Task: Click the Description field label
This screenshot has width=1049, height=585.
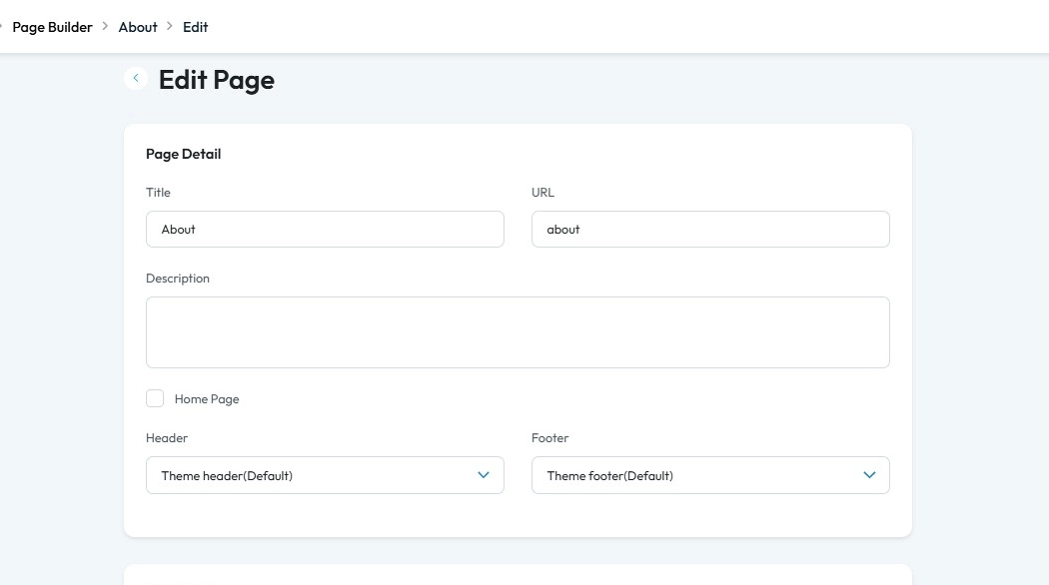Action: pos(178,278)
